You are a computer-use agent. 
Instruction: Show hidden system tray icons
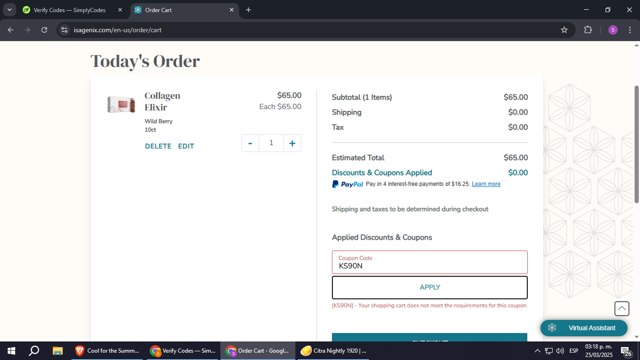click(x=537, y=351)
